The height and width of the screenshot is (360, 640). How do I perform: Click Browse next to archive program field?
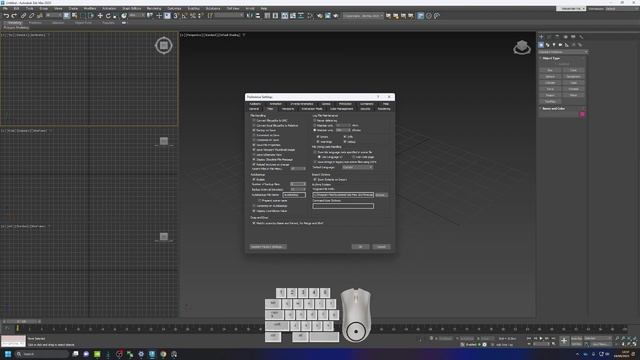coord(381,195)
